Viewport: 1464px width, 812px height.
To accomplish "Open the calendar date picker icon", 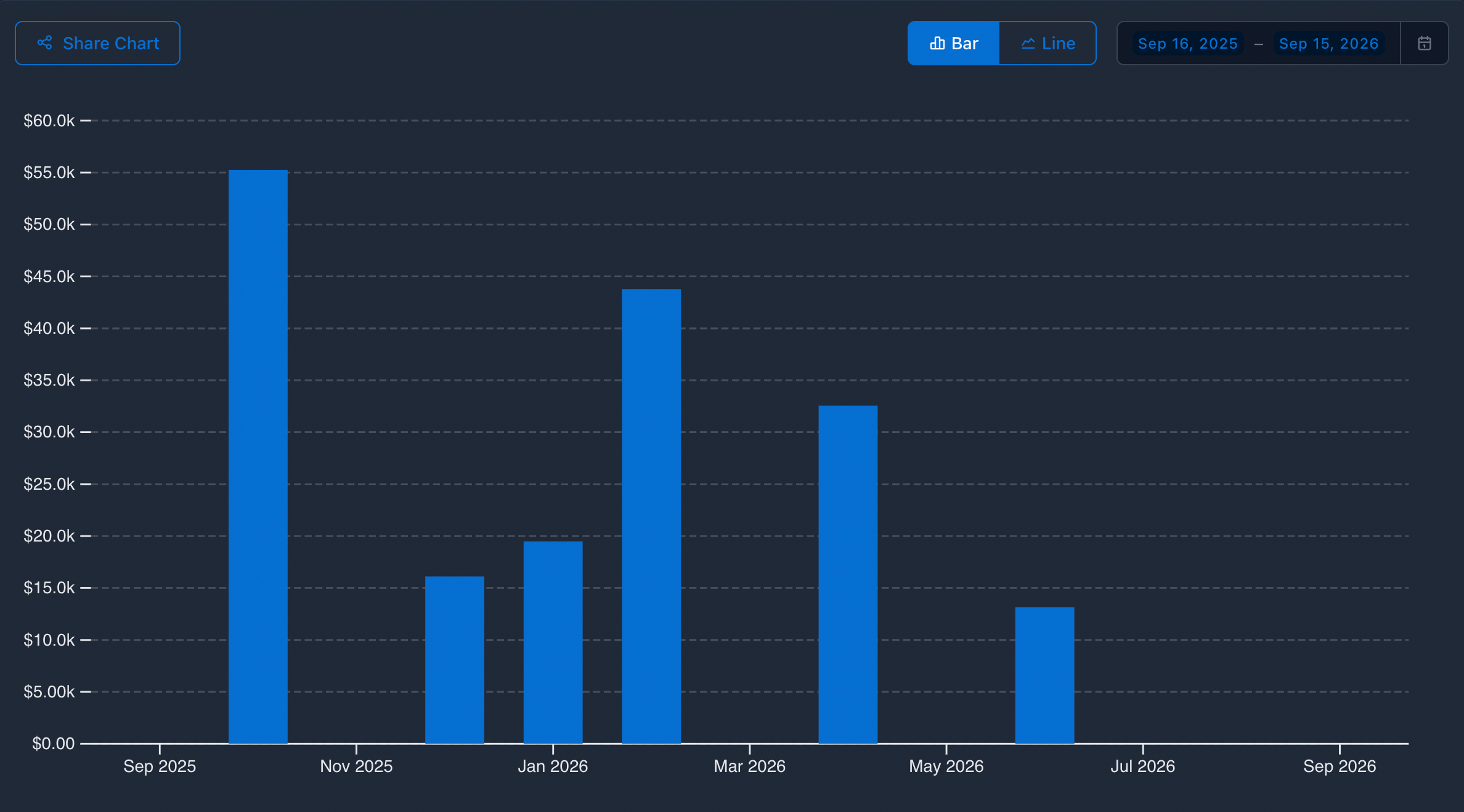I will point(1424,43).
